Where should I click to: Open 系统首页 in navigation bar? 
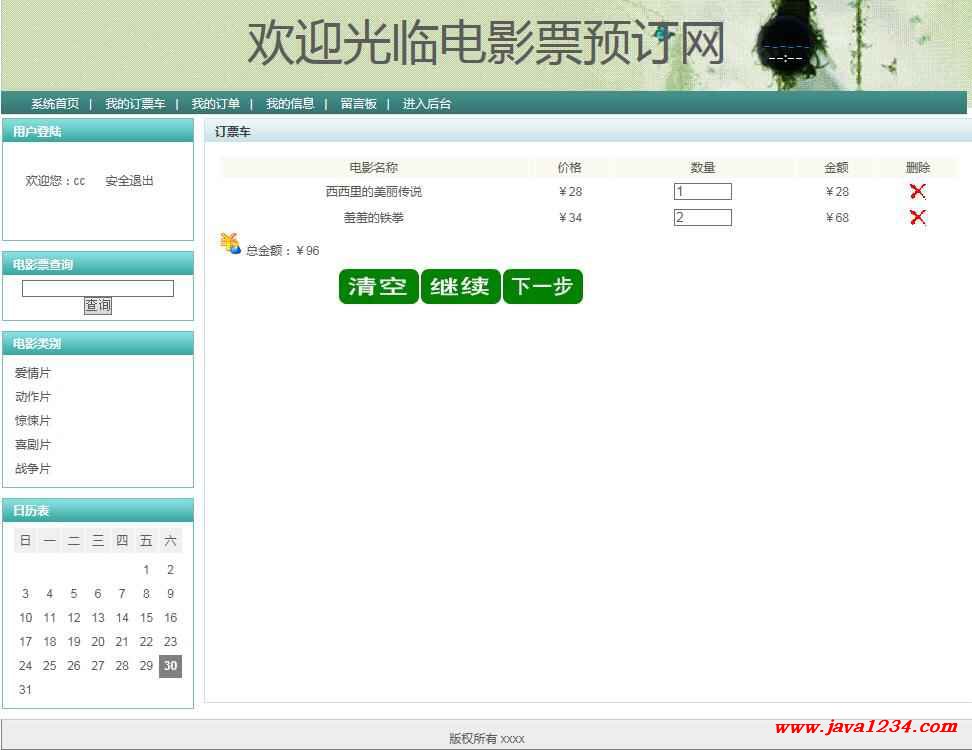pos(55,104)
